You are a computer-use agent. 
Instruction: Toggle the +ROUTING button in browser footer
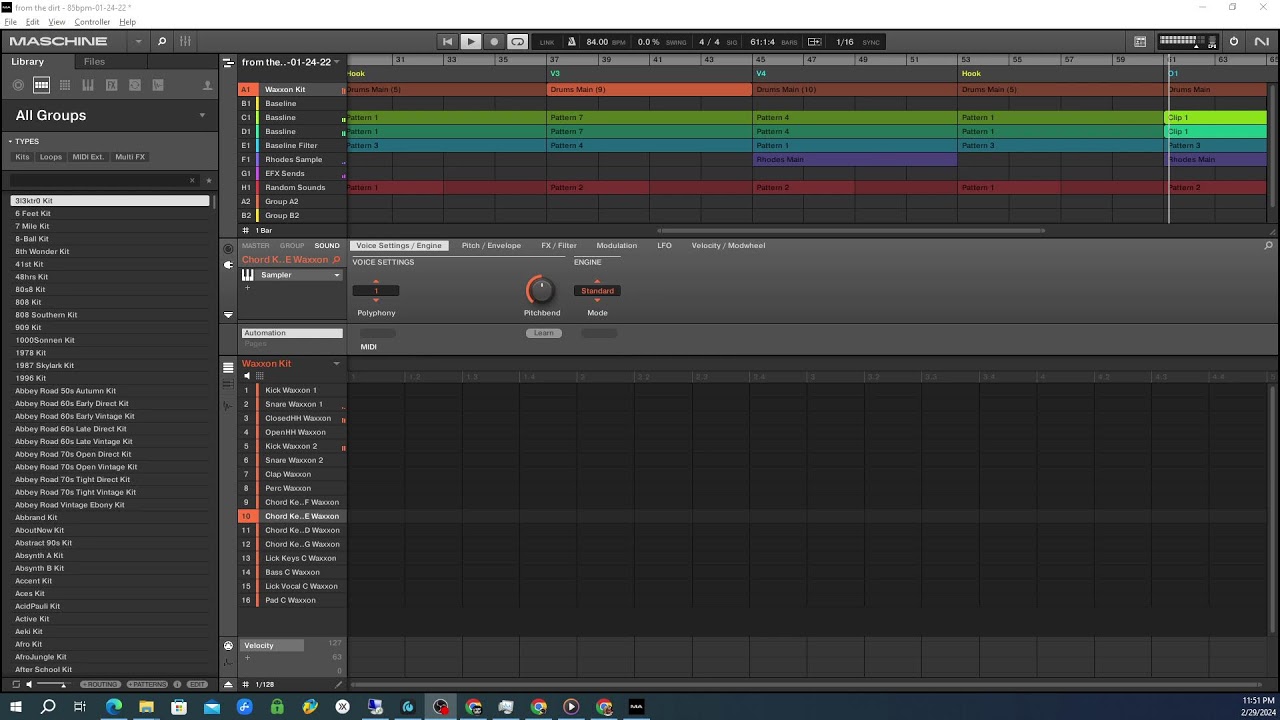tap(100, 684)
